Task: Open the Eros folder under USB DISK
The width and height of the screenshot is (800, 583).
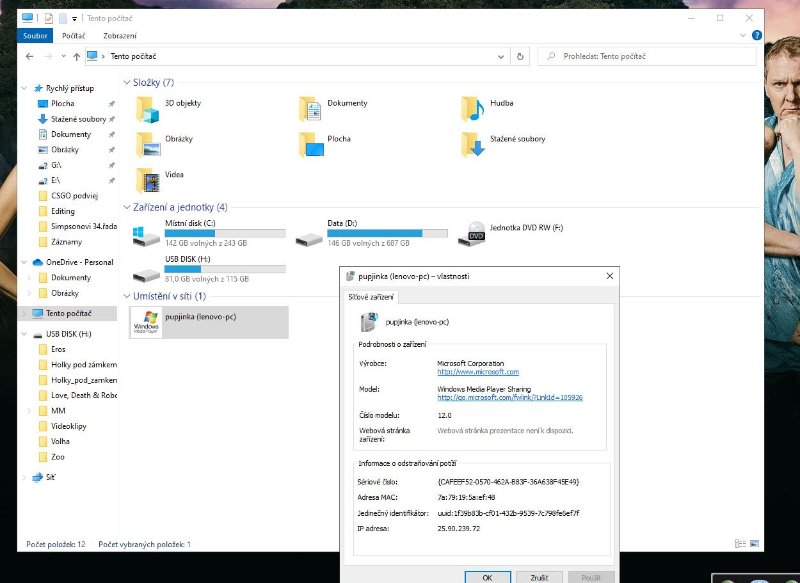Action: [x=58, y=349]
